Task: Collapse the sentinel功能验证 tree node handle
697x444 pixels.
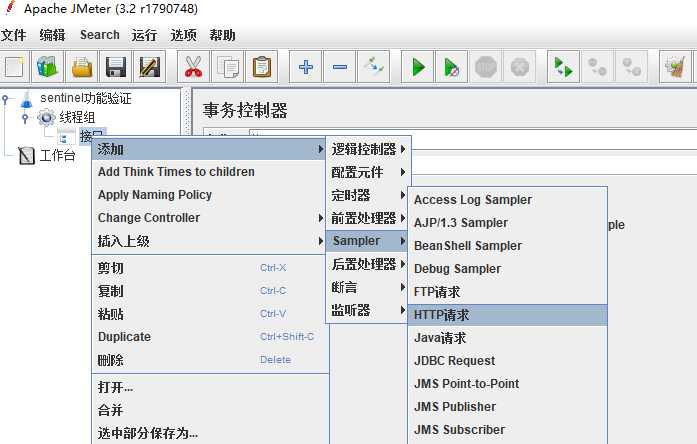Action: 5,99
